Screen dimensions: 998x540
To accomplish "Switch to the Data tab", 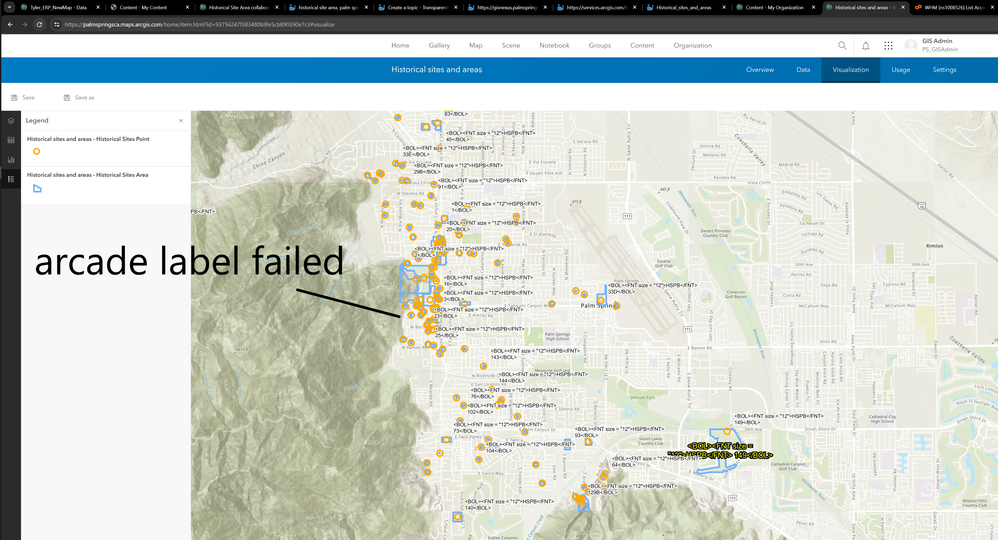I will click(x=803, y=70).
